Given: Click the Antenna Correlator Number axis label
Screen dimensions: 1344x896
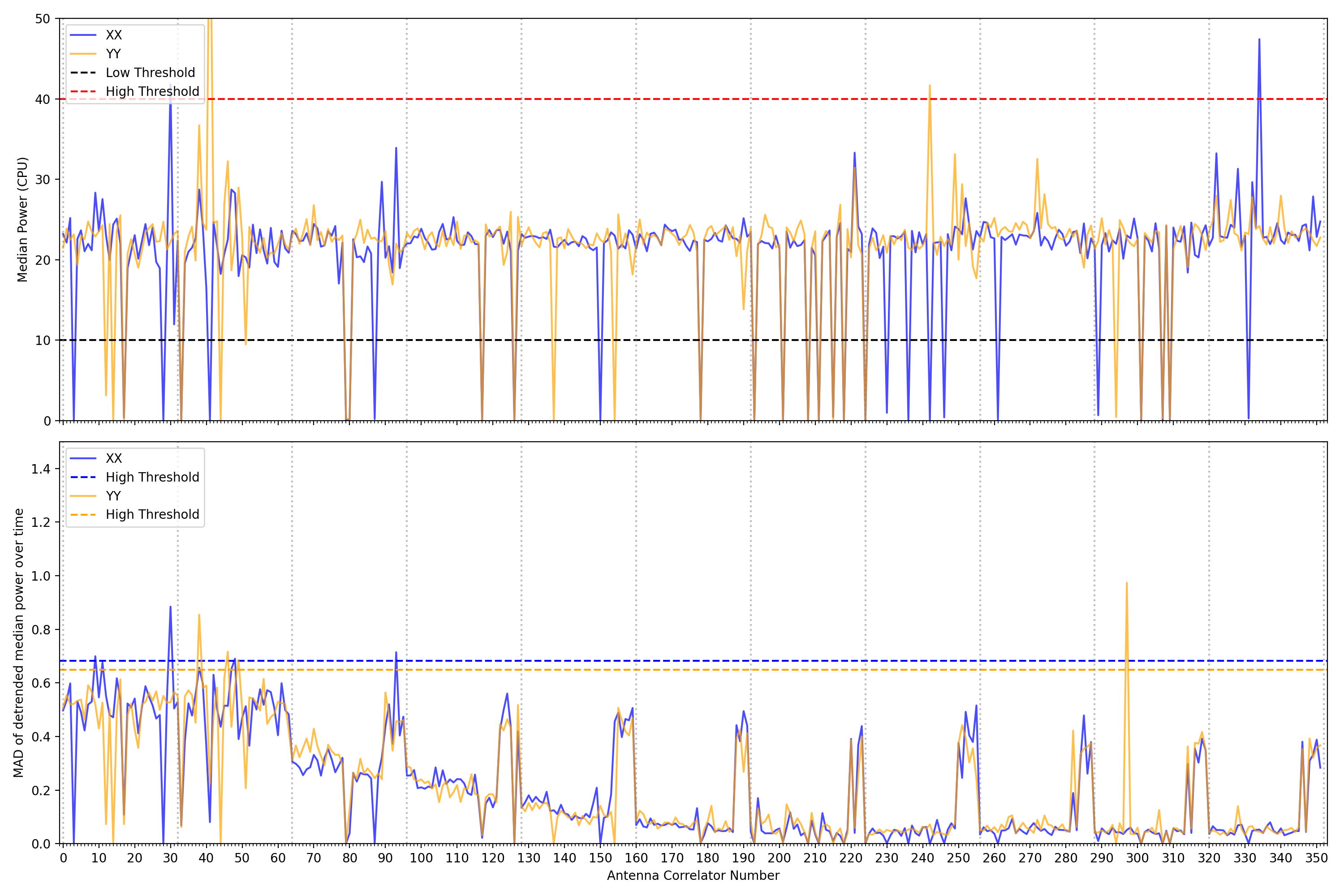Looking at the screenshot, I should (x=693, y=875).
